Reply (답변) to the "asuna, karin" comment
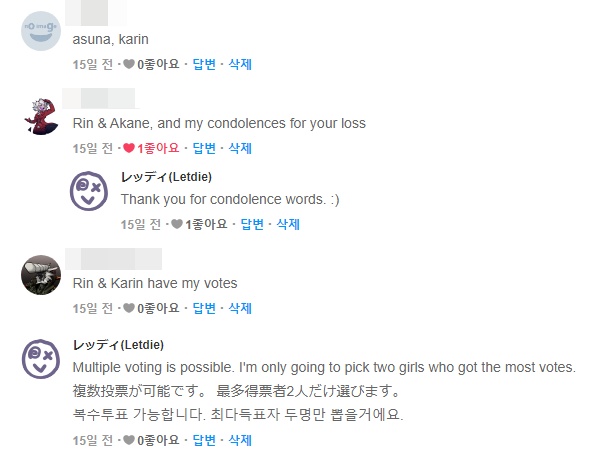The image size is (604, 456). pyautogui.click(x=205, y=65)
